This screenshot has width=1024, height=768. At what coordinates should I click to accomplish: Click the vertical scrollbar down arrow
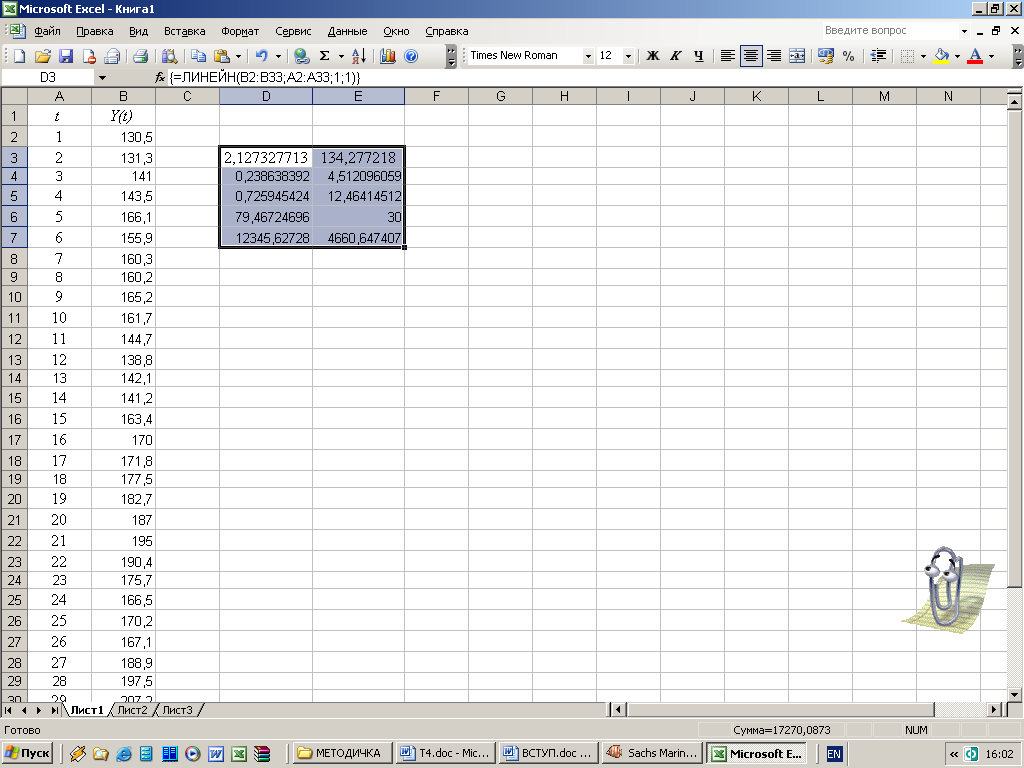click(x=1014, y=694)
